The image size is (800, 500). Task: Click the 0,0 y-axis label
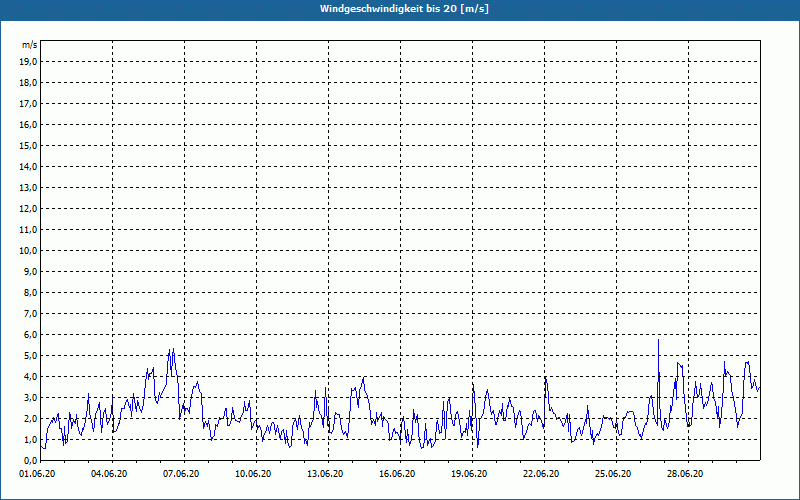(x=30, y=461)
